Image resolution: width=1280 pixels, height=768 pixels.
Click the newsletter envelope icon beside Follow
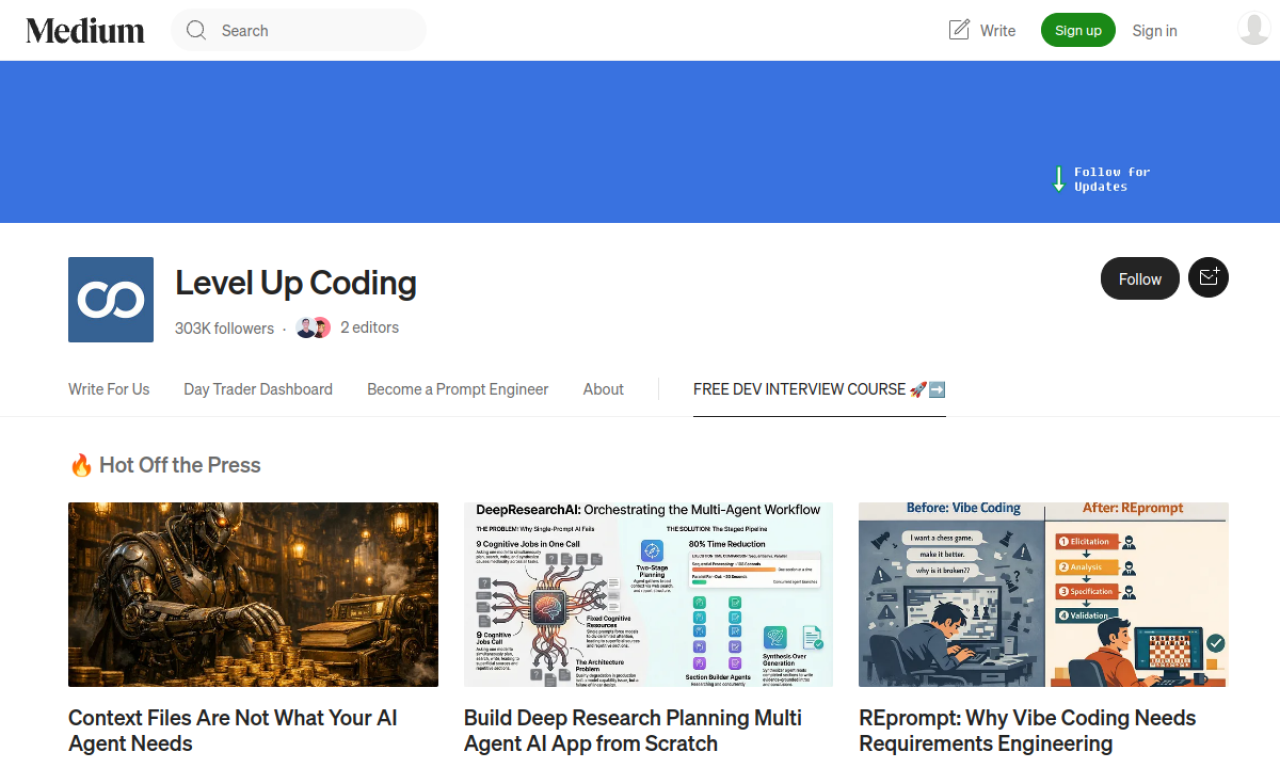[1208, 277]
